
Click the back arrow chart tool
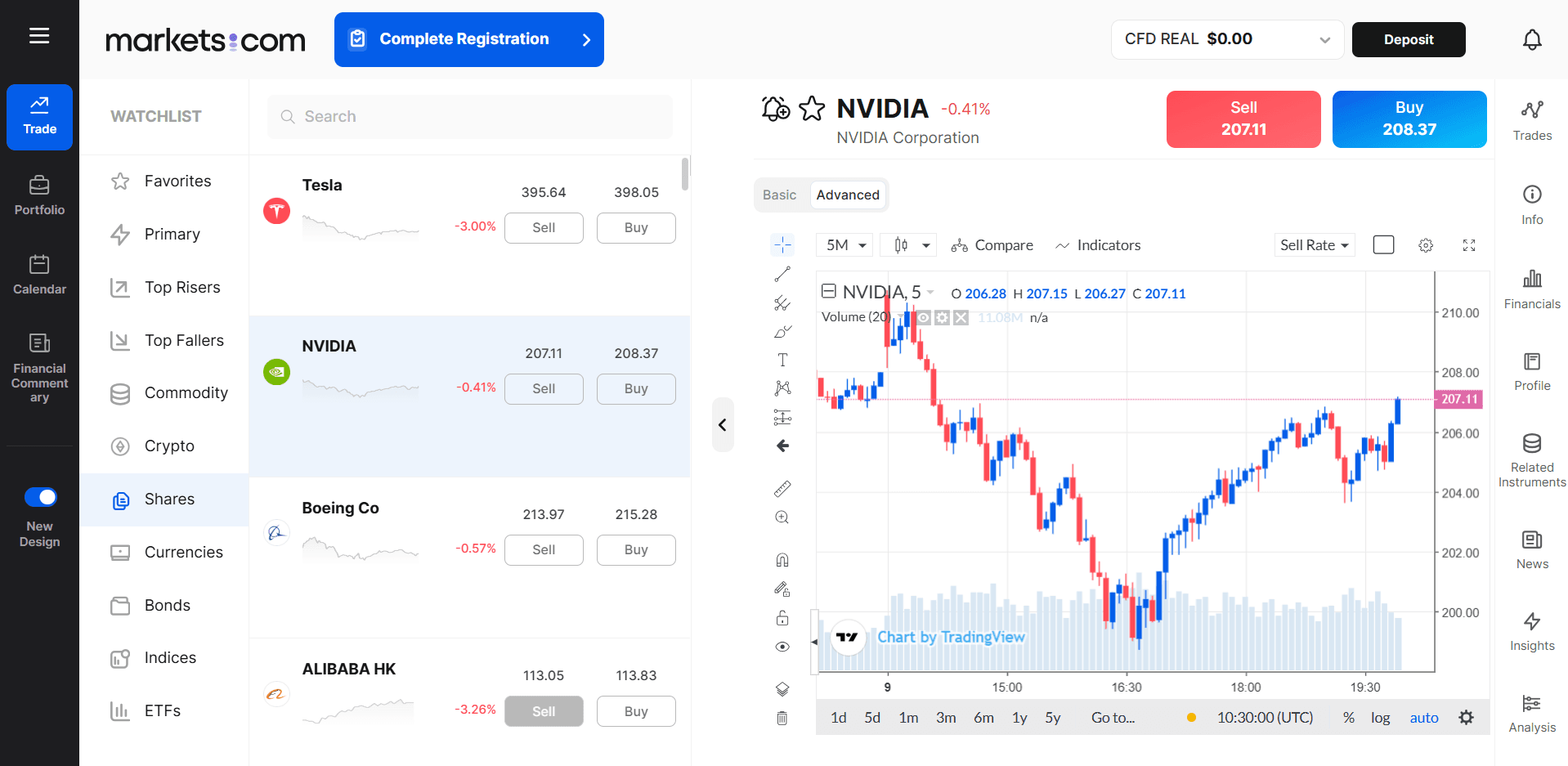782,446
